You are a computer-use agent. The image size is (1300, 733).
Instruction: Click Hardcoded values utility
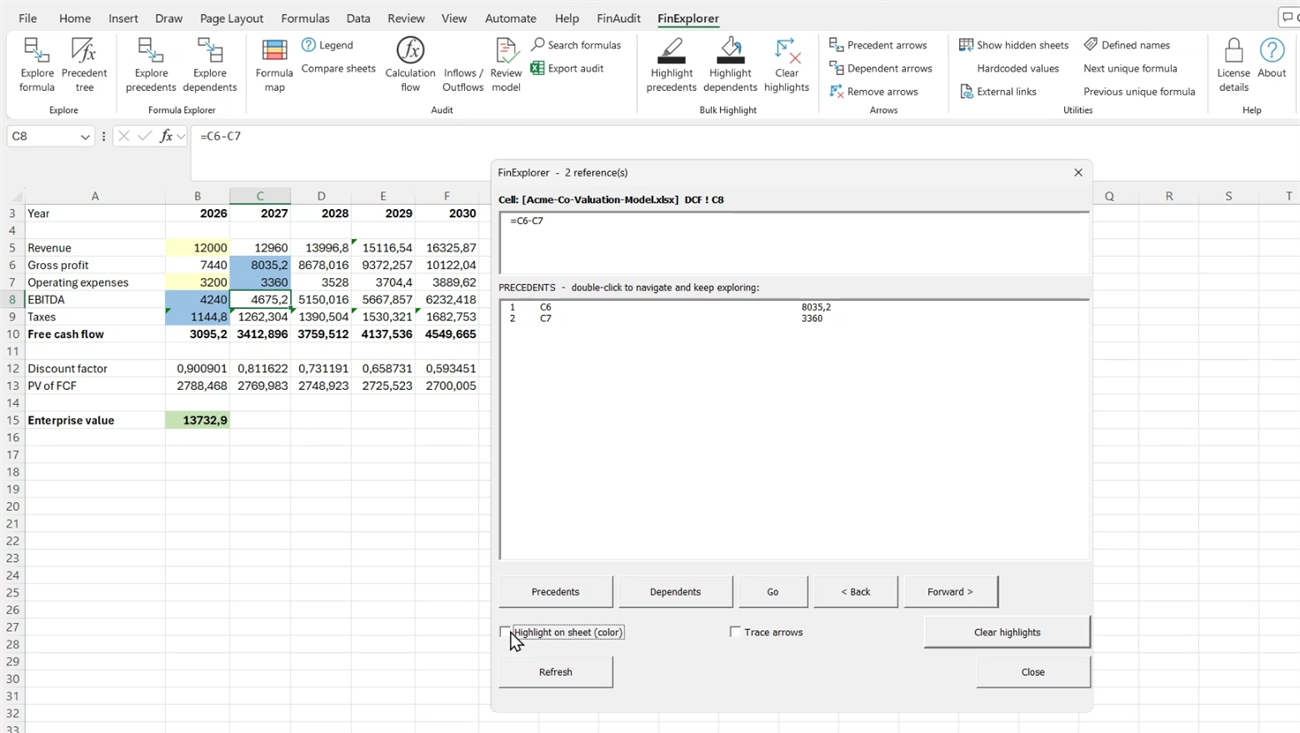pyautogui.click(x=1017, y=68)
